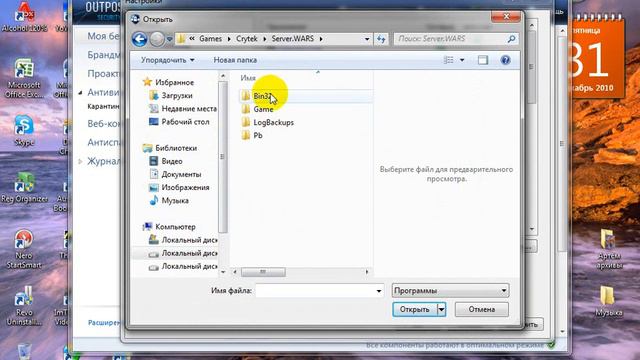Open Alcohol 120% desktop shortcut
Screen dimensions: 640x360
24,17
